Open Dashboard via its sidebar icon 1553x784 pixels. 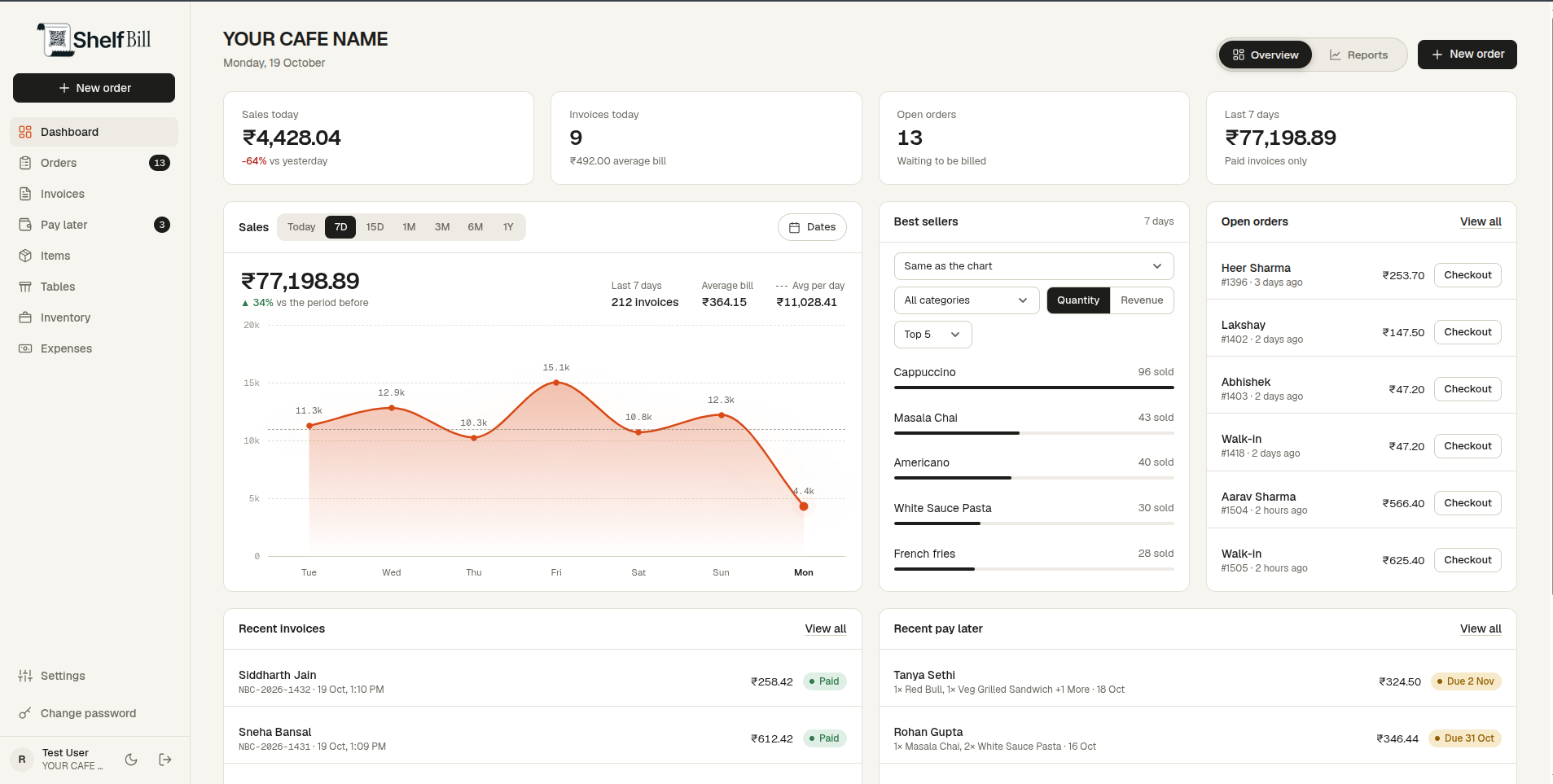coord(25,132)
